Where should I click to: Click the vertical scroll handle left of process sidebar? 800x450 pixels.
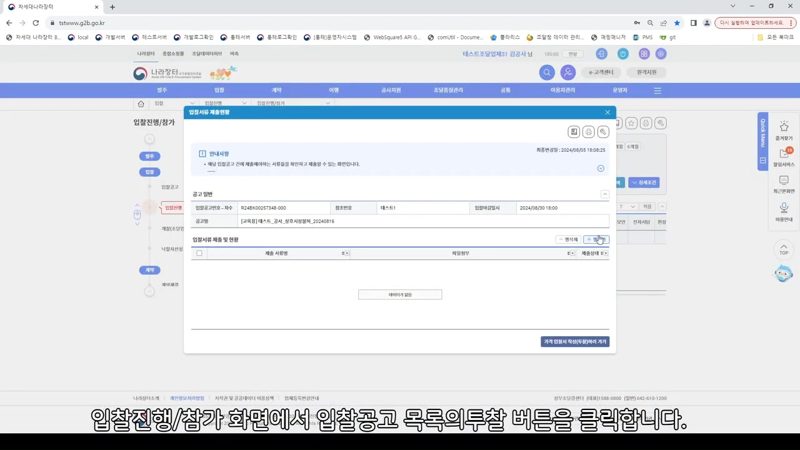tap(137, 215)
